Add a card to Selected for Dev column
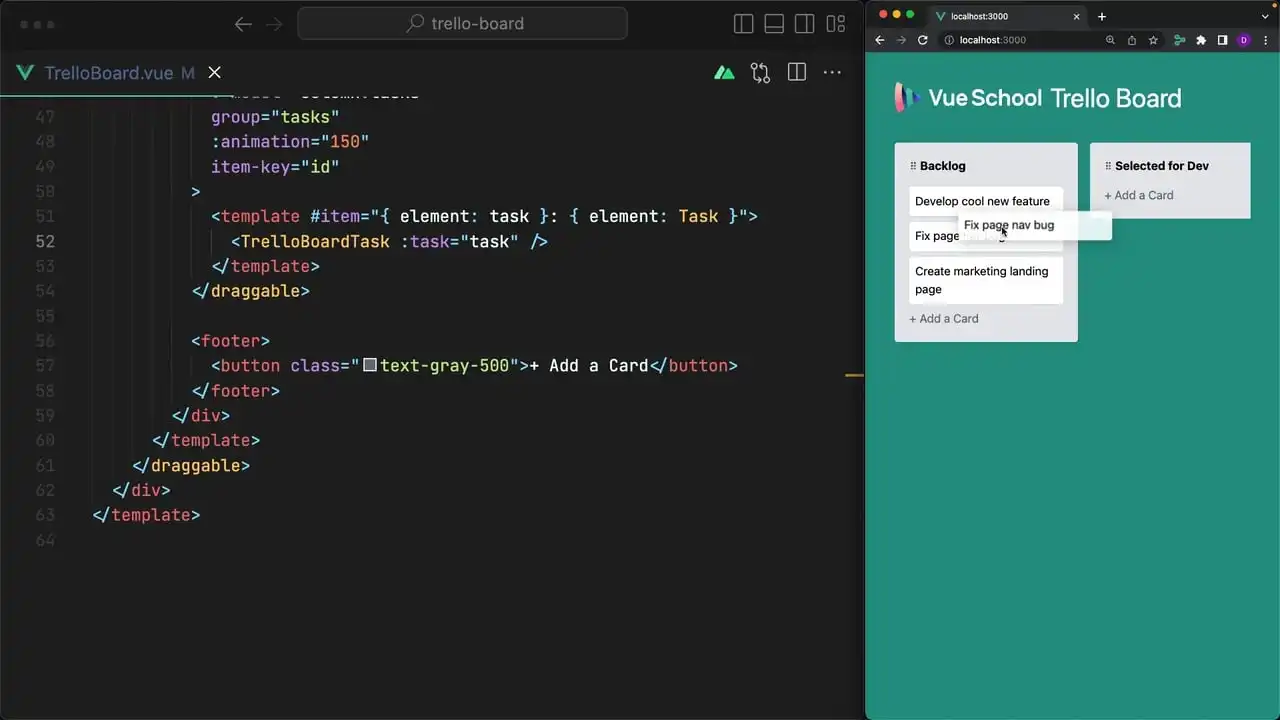 point(1139,195)
